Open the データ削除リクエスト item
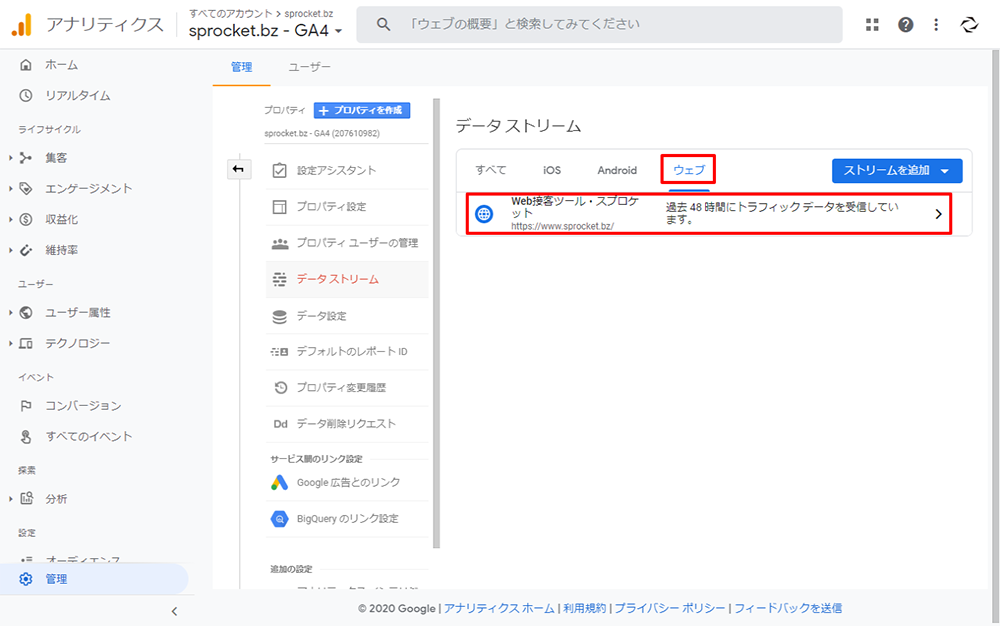The height and width of the screenshot is (626, 1000). 347,424
